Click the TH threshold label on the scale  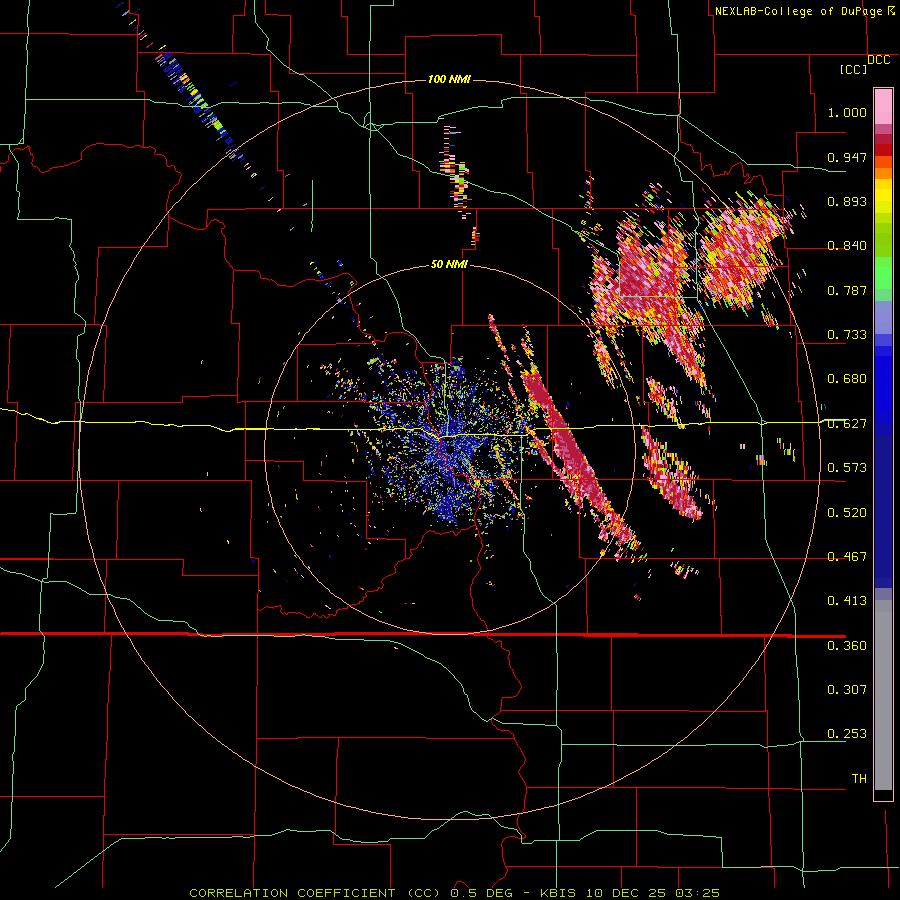[859, 779]
